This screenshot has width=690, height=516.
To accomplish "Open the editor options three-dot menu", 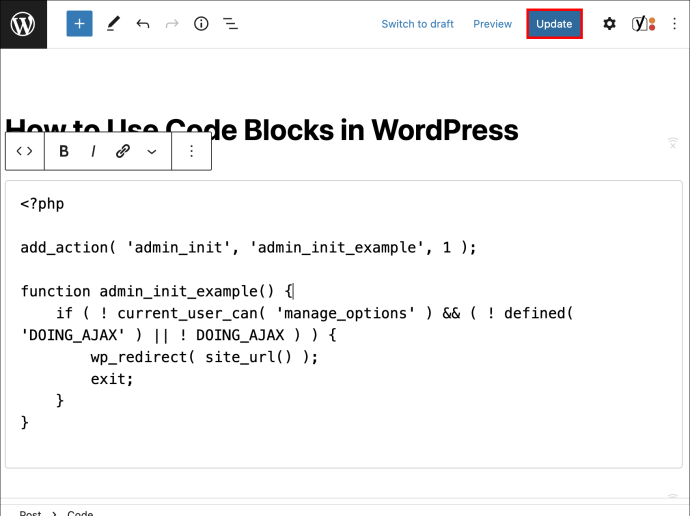I will point(674,24).
